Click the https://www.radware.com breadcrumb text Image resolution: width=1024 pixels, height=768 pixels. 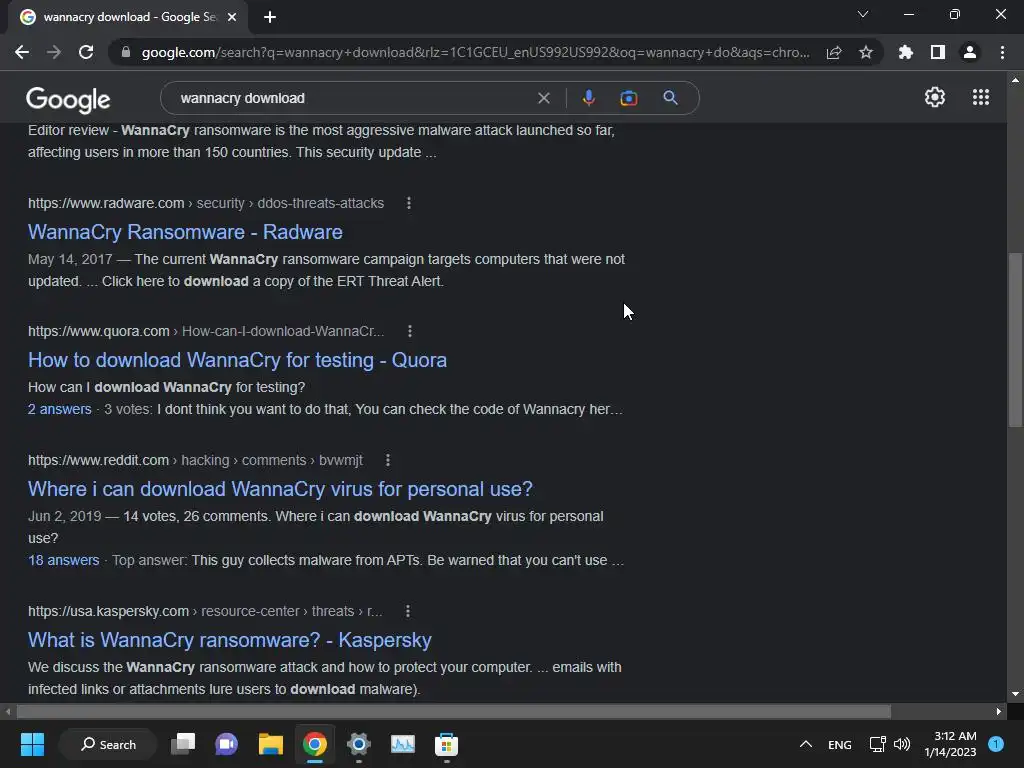tap(106, 203)
